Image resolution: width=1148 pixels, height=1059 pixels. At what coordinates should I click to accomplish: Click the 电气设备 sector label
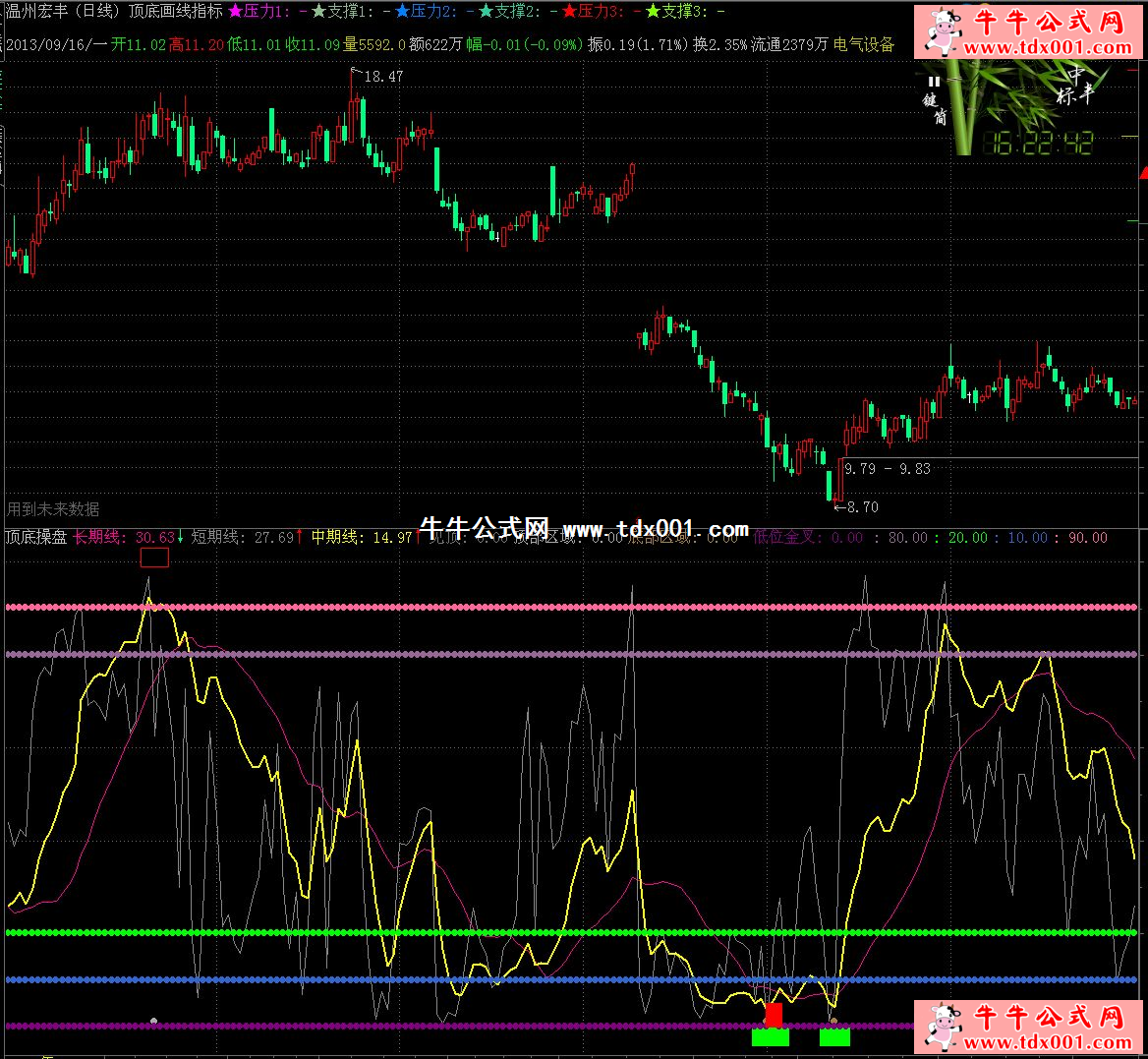tap(864, 44)
